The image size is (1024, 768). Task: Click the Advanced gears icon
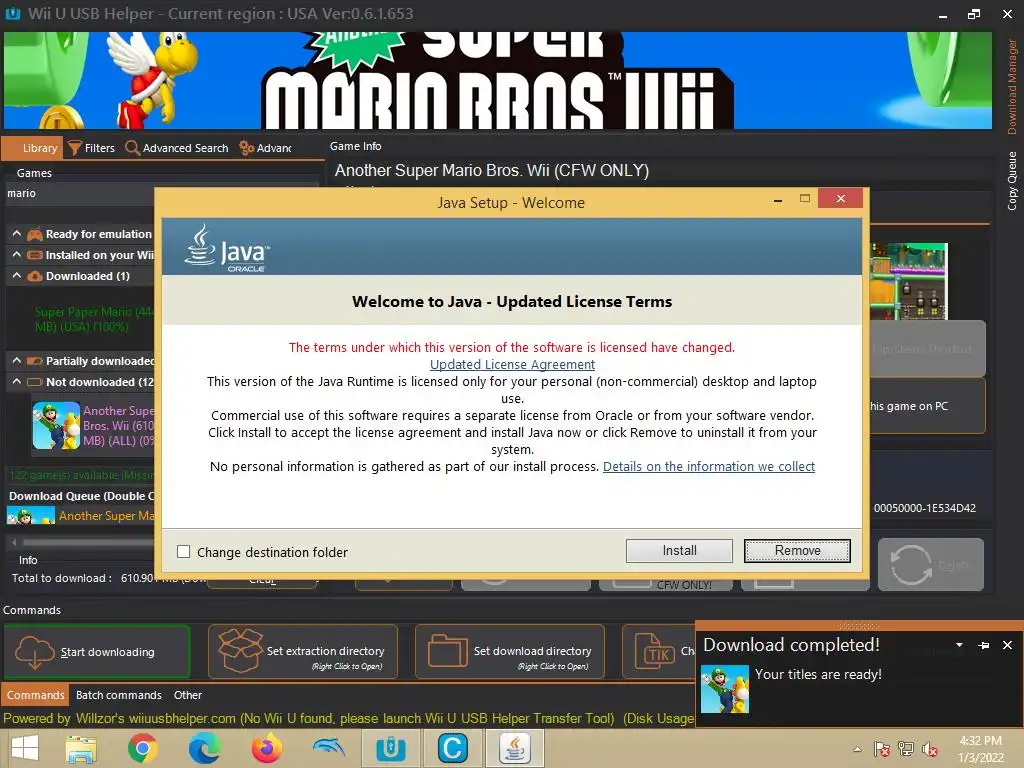246,148
